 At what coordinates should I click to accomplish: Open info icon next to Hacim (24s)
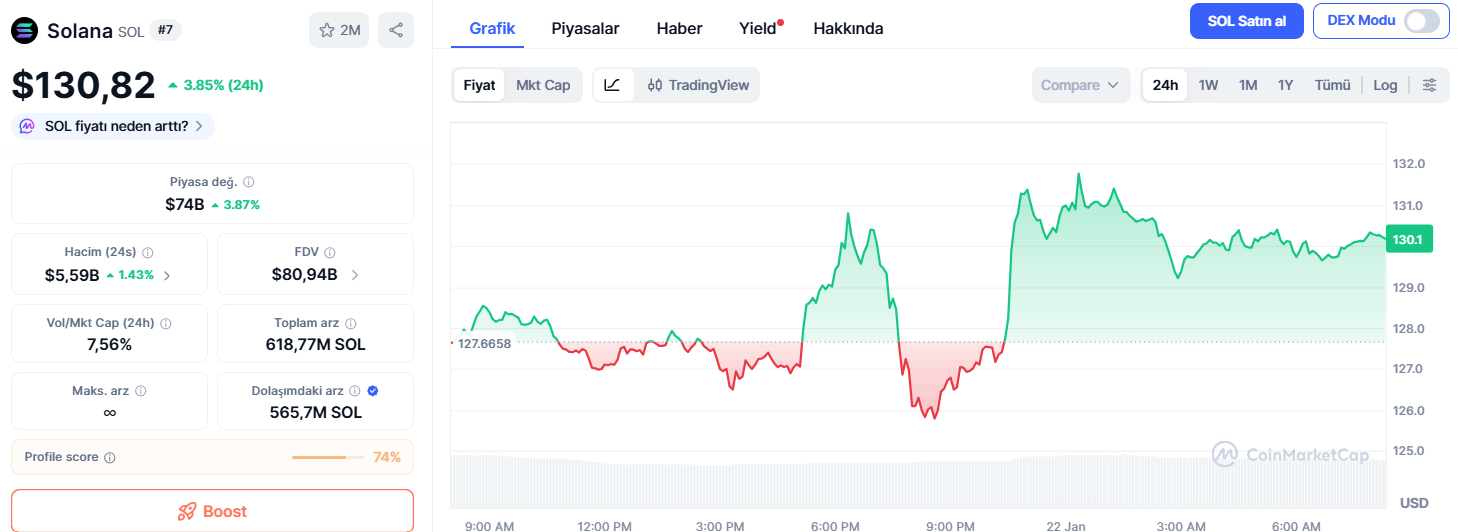pos(147,253)
